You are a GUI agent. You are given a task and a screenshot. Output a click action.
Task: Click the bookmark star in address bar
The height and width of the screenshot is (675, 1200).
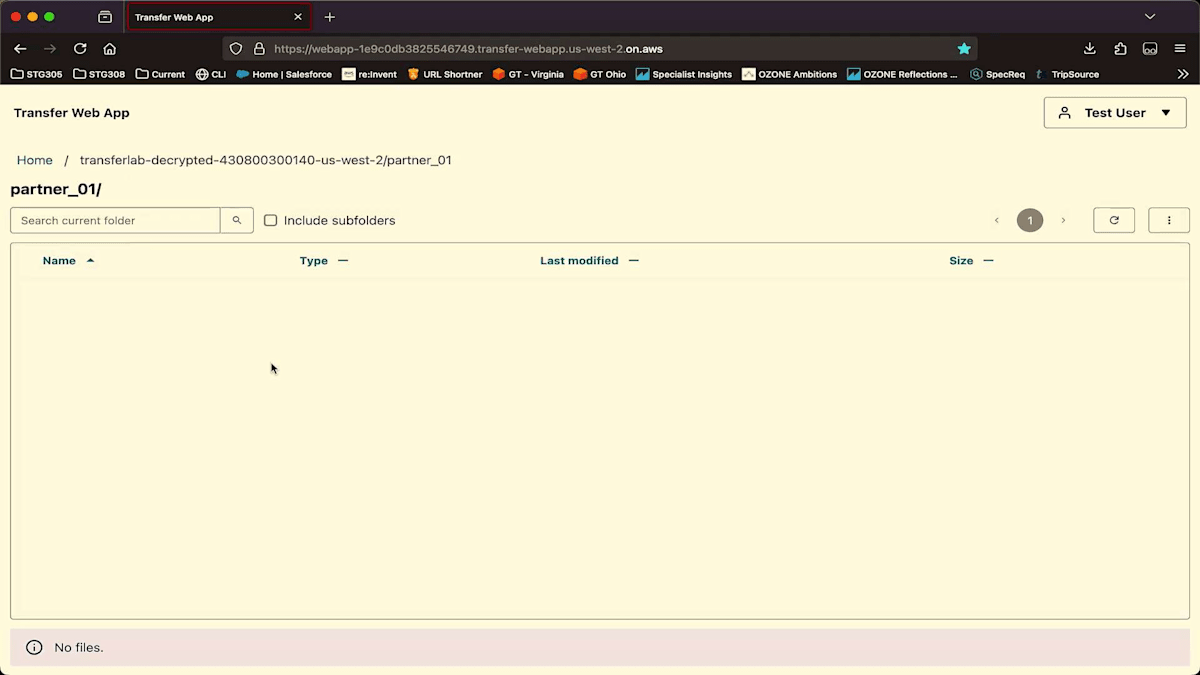pyautogui.click(x=964, y=48)
